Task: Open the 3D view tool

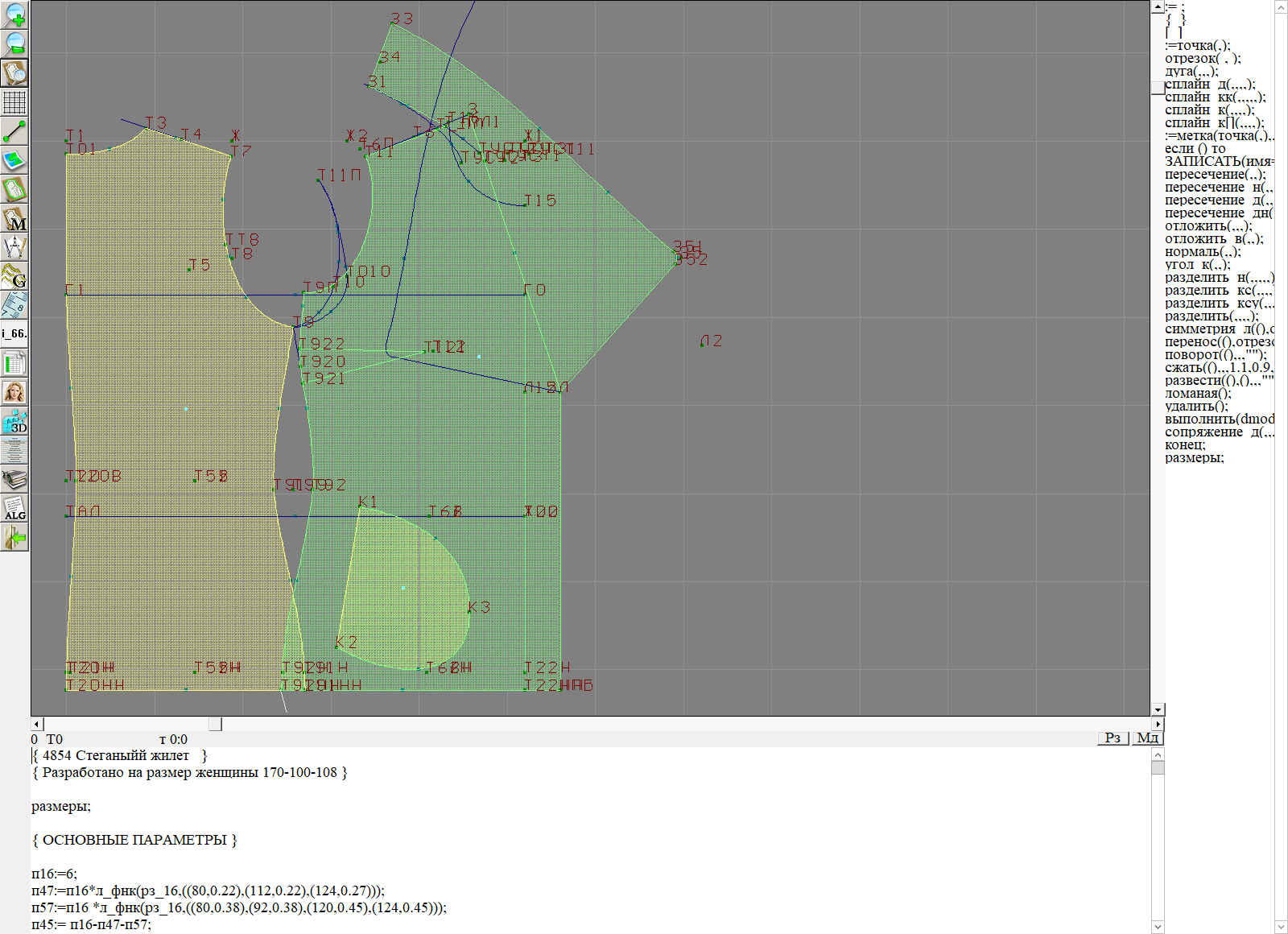Action: [x=14, y=421]
